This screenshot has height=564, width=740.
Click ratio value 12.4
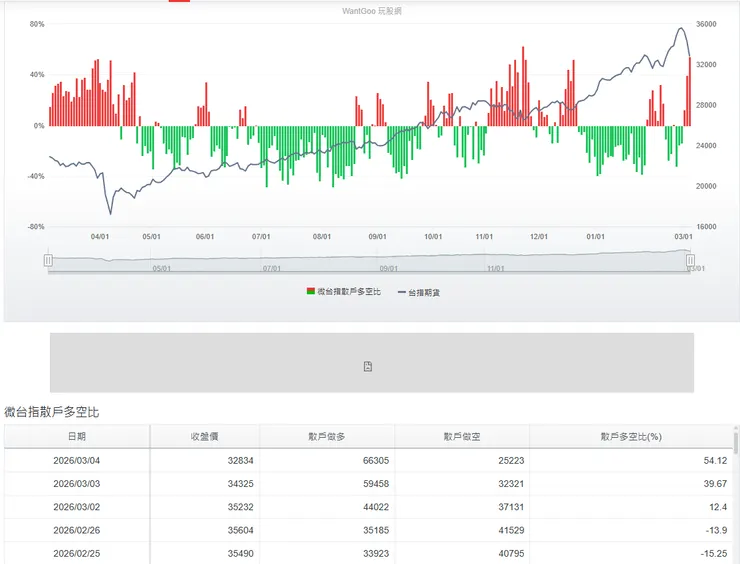(718, 507)
